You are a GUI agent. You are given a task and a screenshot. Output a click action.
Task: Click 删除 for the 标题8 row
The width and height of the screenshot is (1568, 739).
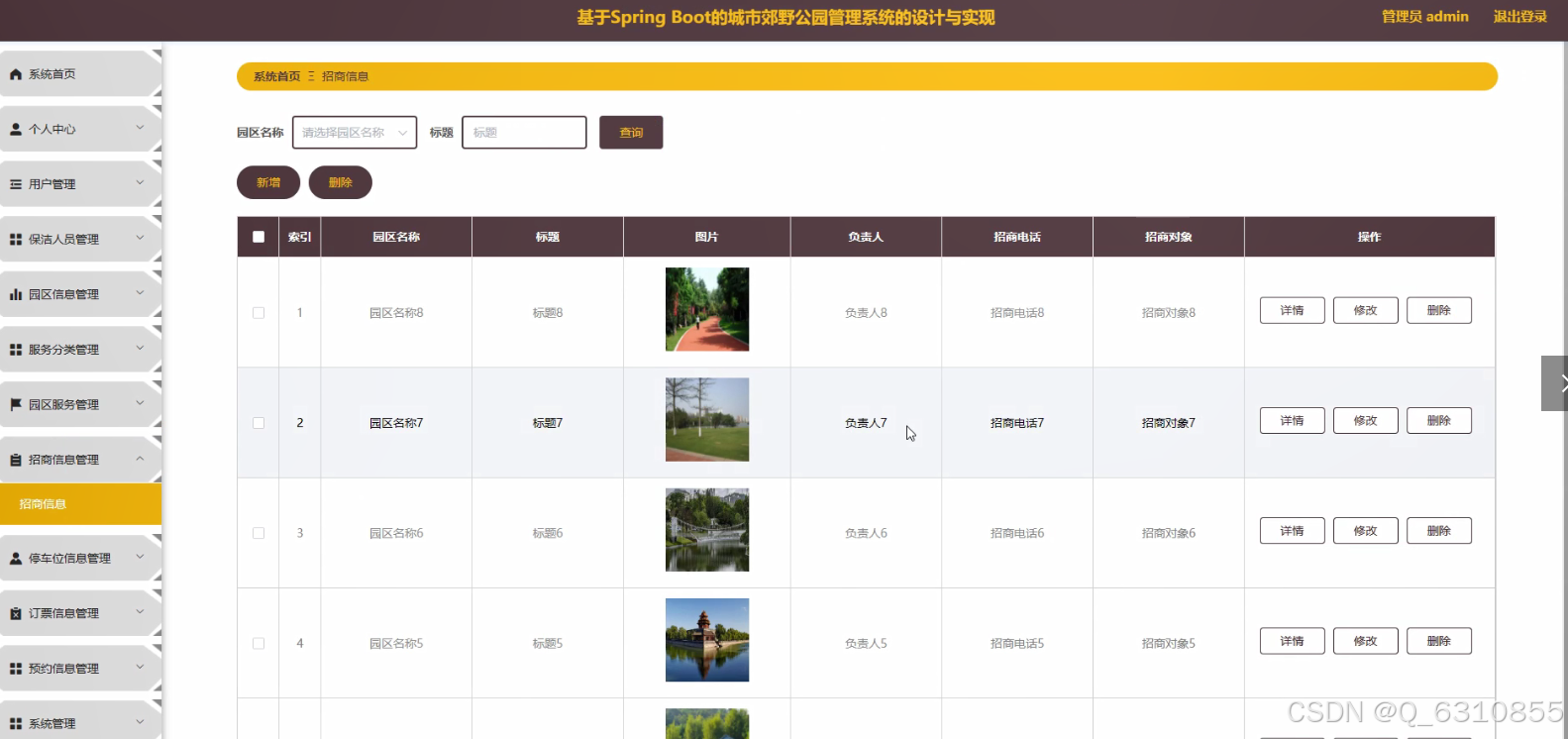[x=1438, y=310]
